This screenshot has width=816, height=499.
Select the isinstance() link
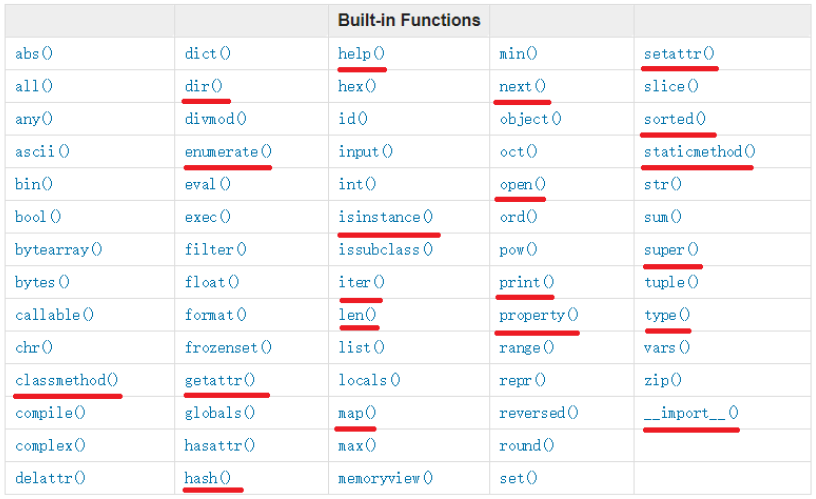[386, 217]
